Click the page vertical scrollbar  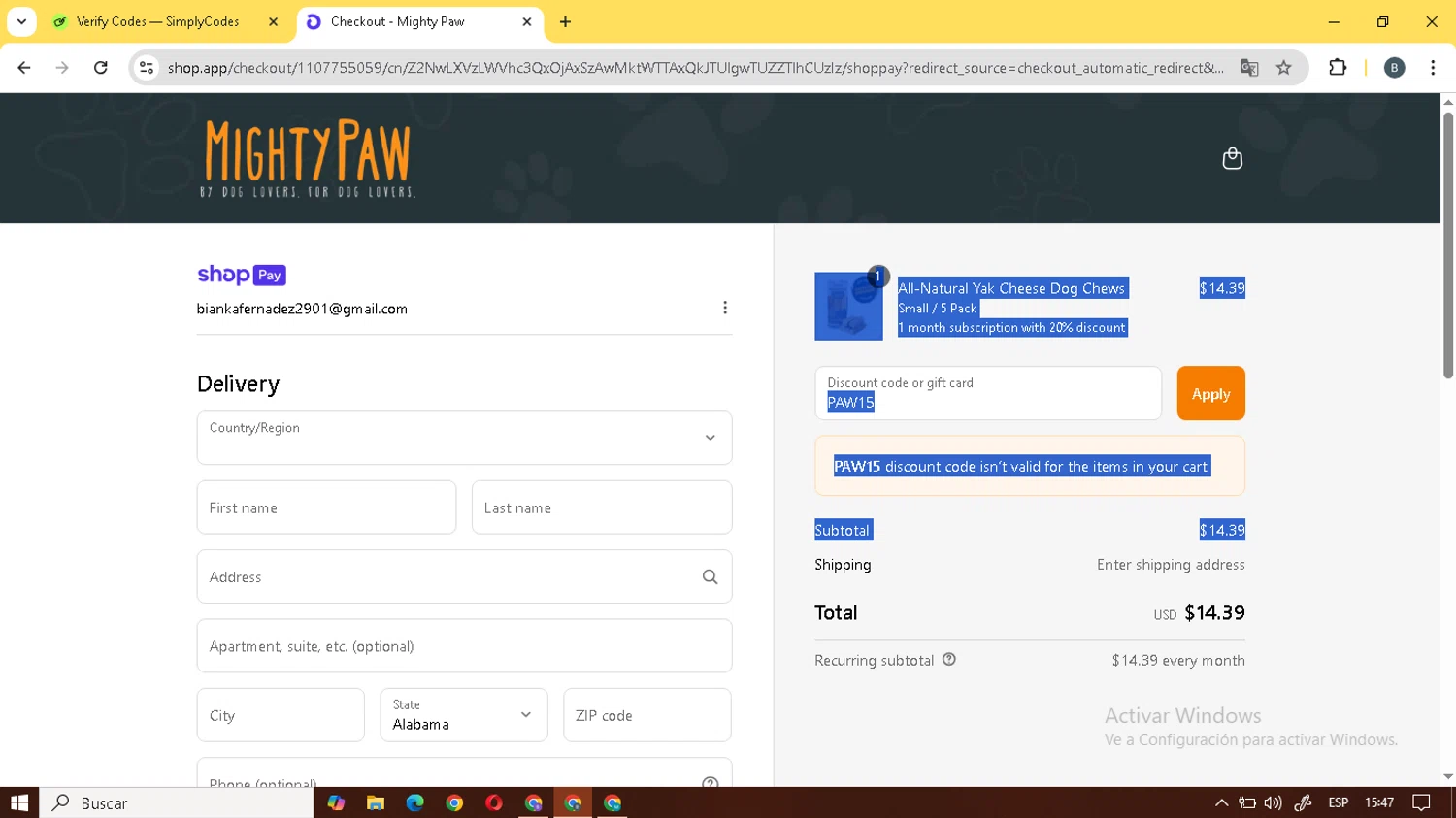tap(1448, 245)
